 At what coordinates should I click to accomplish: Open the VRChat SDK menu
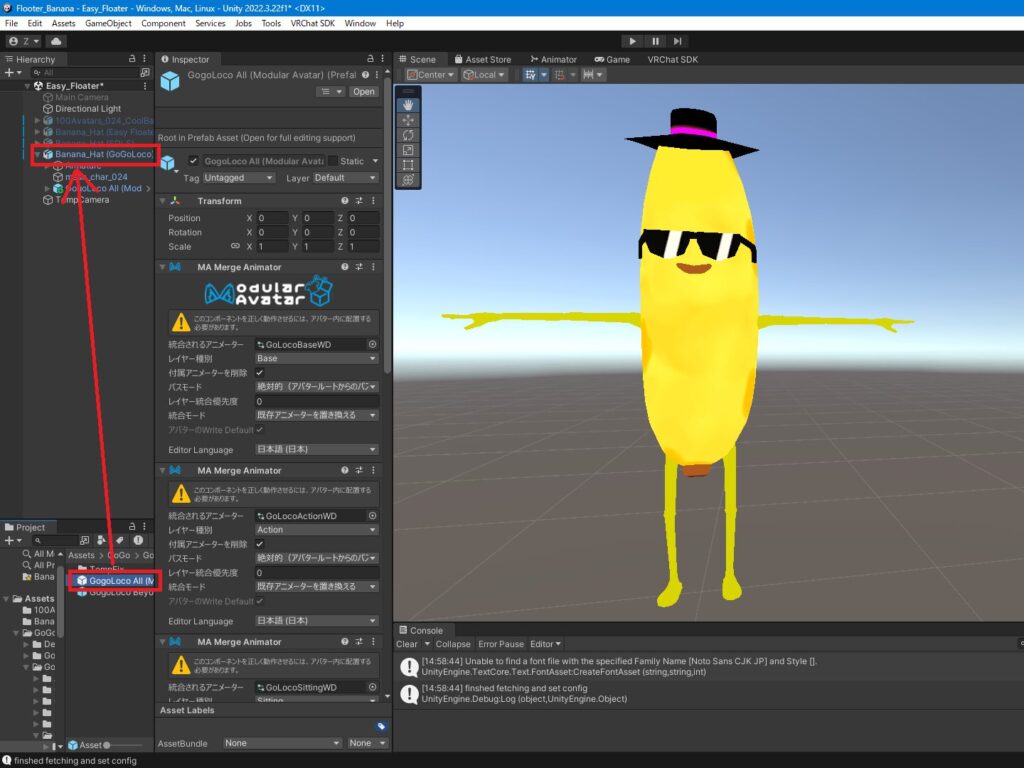[x=314, y=23]
